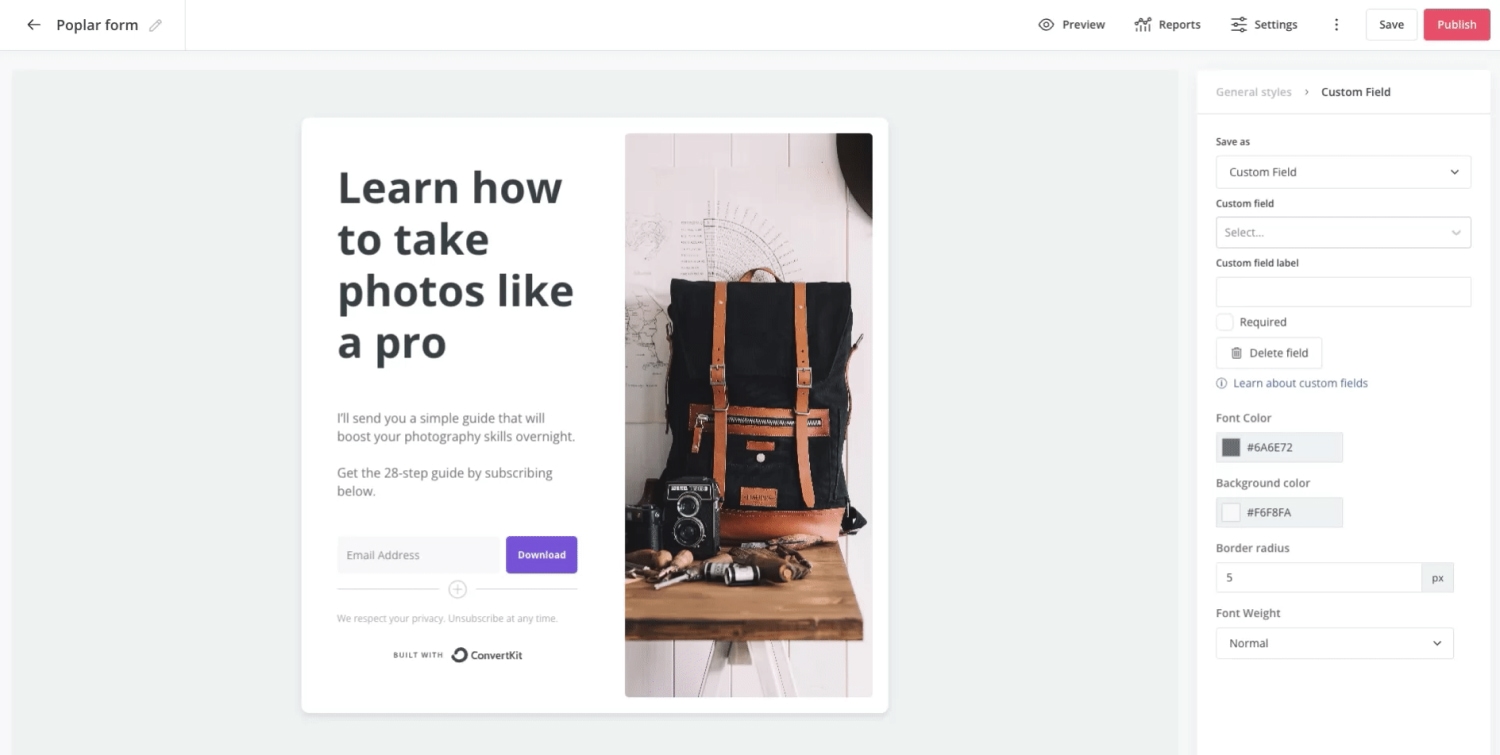Click the Preview eye icon

point(1046,25)
